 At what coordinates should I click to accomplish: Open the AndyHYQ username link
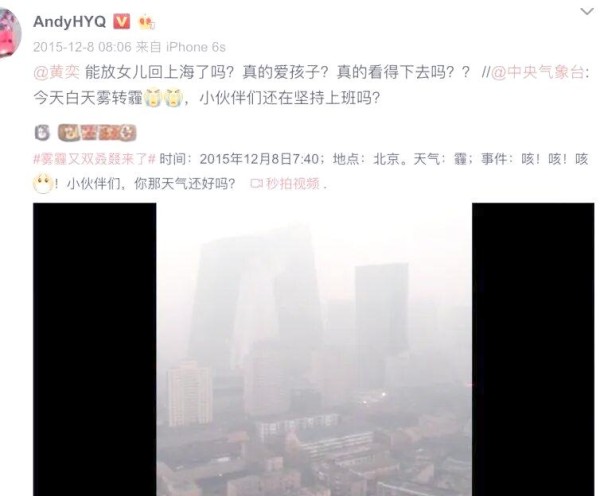(69, 21)
